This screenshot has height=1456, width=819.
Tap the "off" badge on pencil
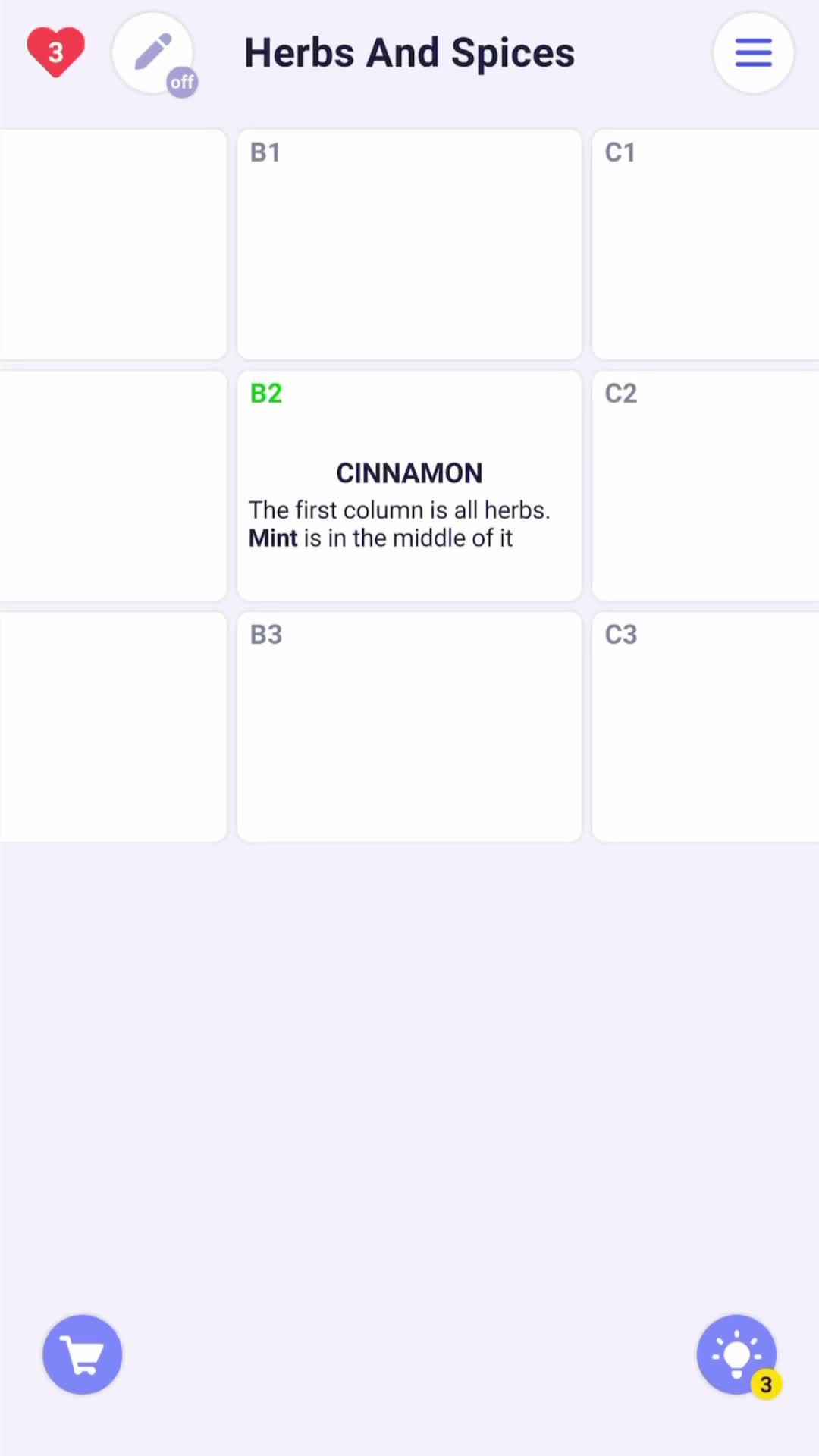pos(182,82)
